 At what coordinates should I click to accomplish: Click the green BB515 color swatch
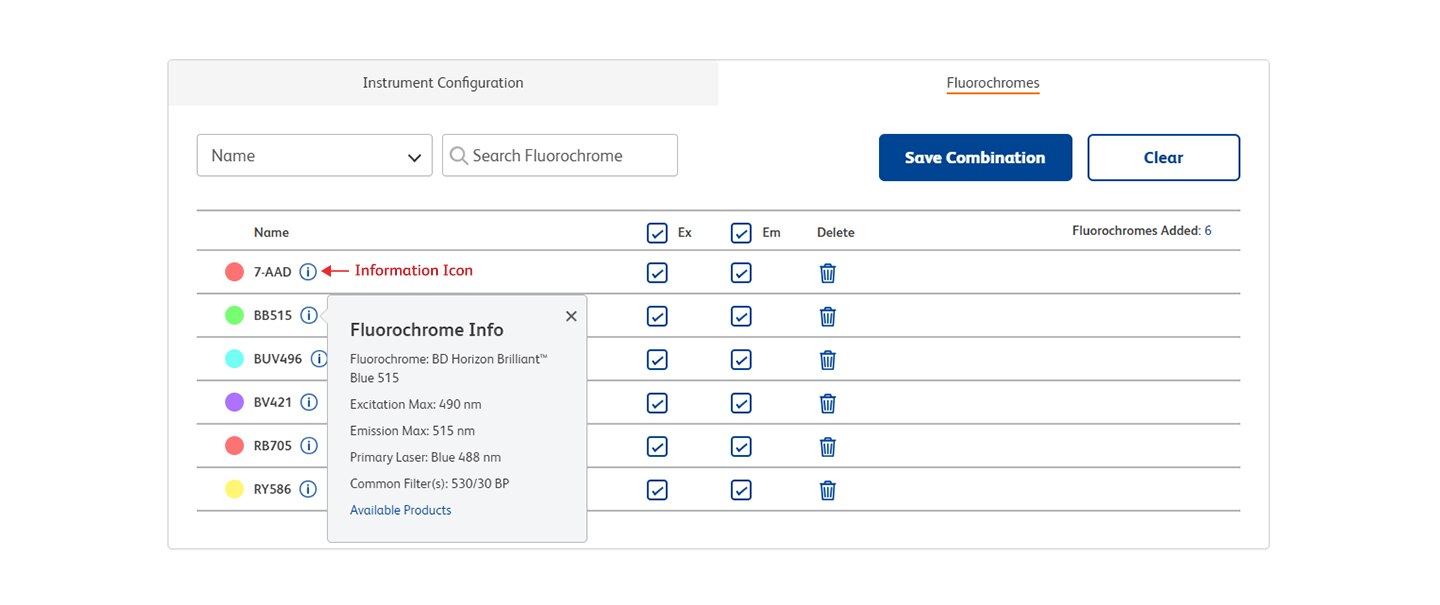point(234,316)
